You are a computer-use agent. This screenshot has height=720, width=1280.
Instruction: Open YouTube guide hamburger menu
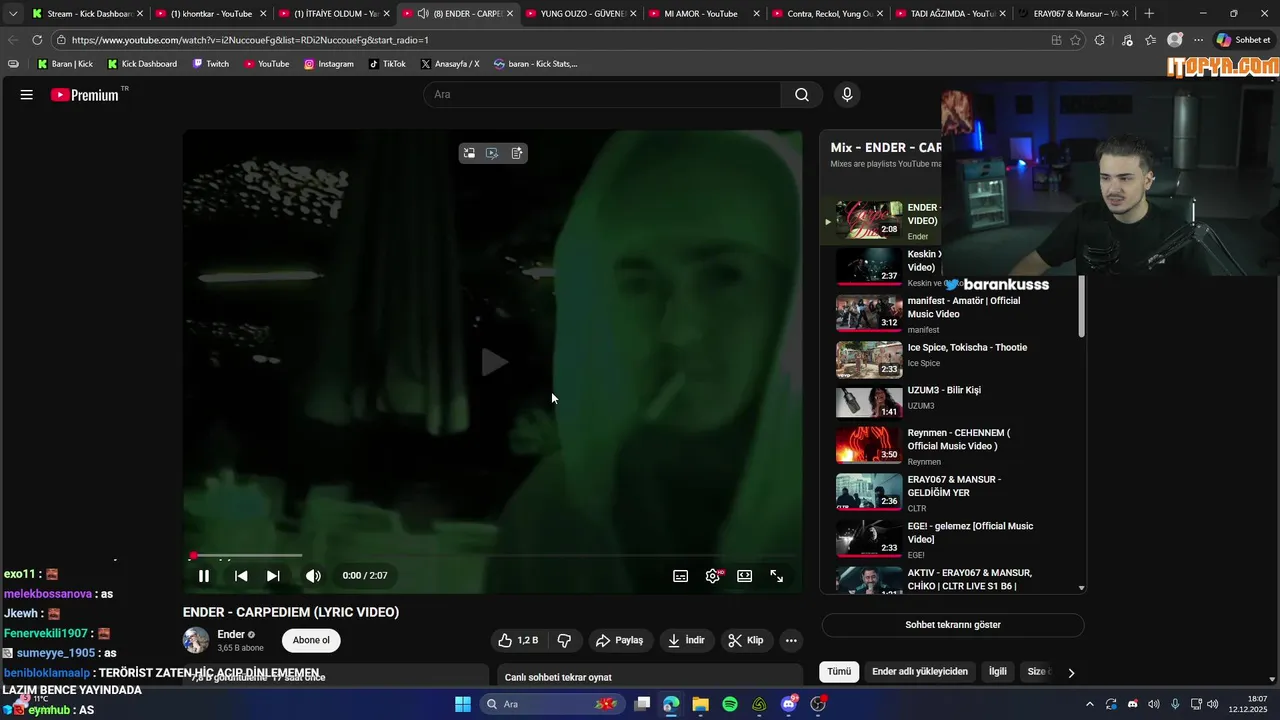pyautogui.click(x=27, y=95)
